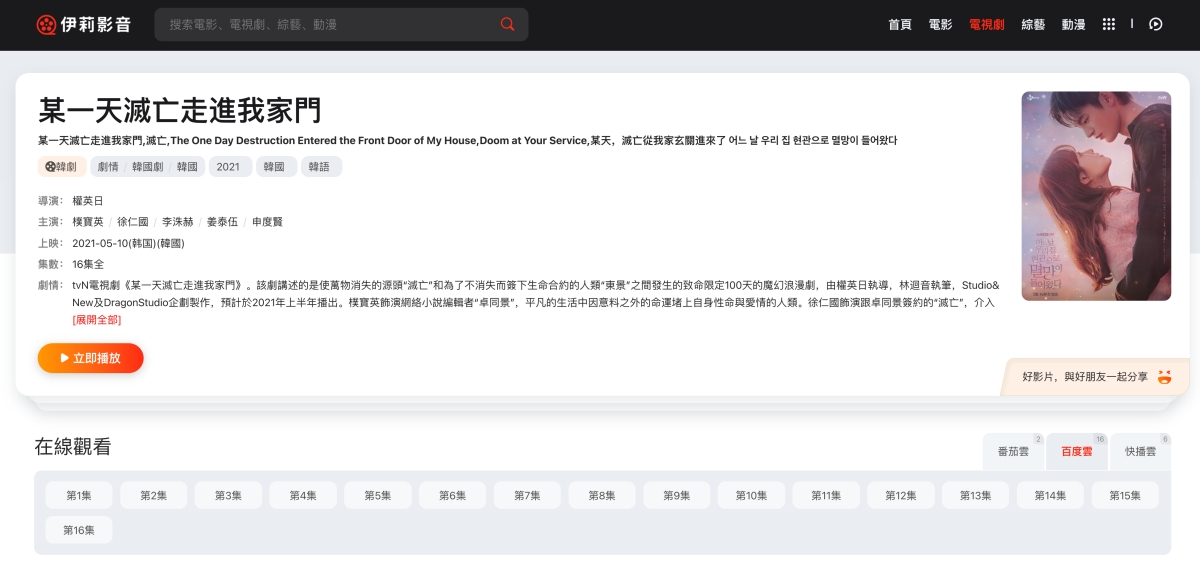Click the 2021 year tag
1200x577 pixels.
click(229, 167)
